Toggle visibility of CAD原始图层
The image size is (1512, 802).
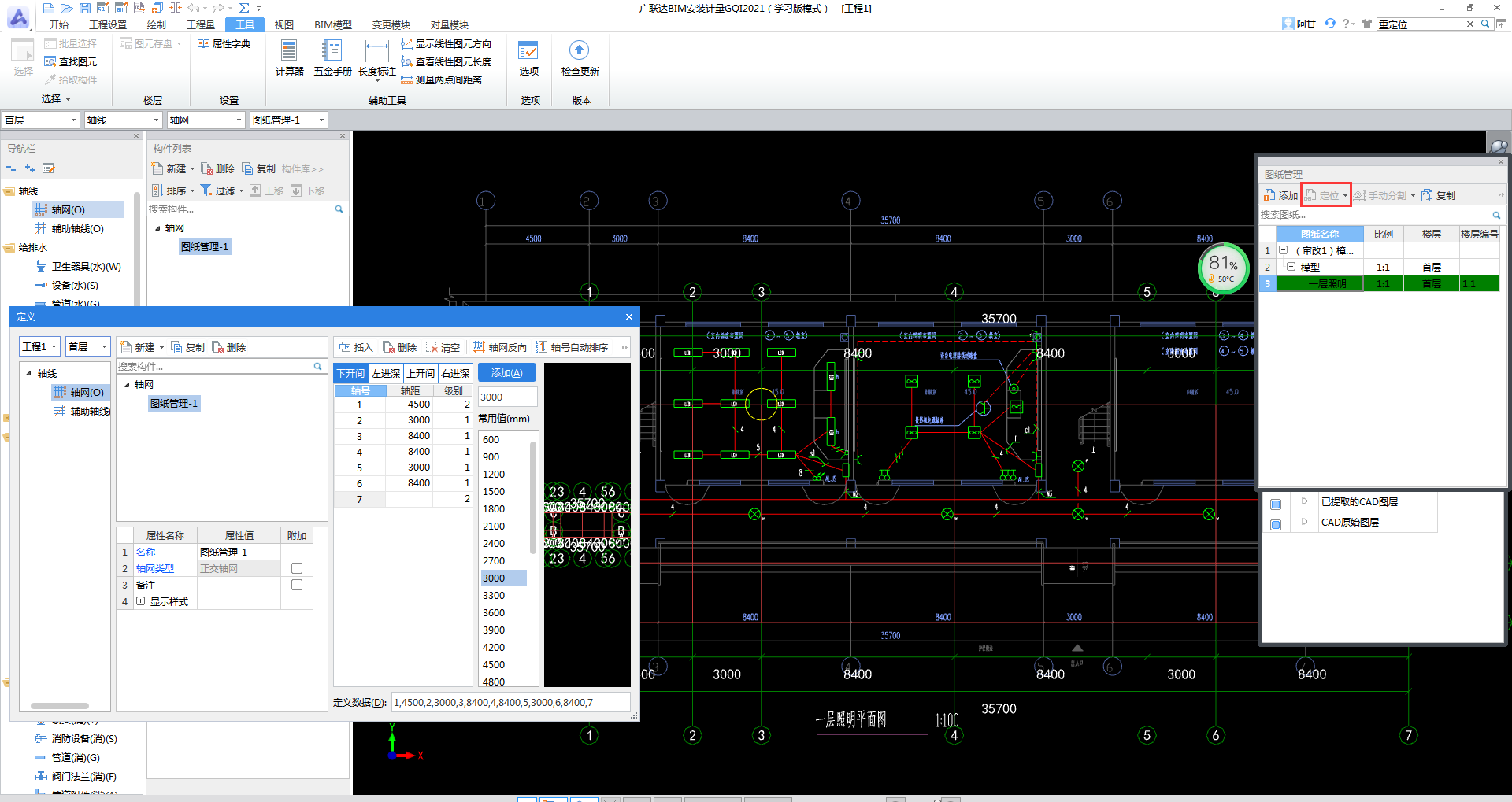pyautogui.click(x=1276, y=524)
